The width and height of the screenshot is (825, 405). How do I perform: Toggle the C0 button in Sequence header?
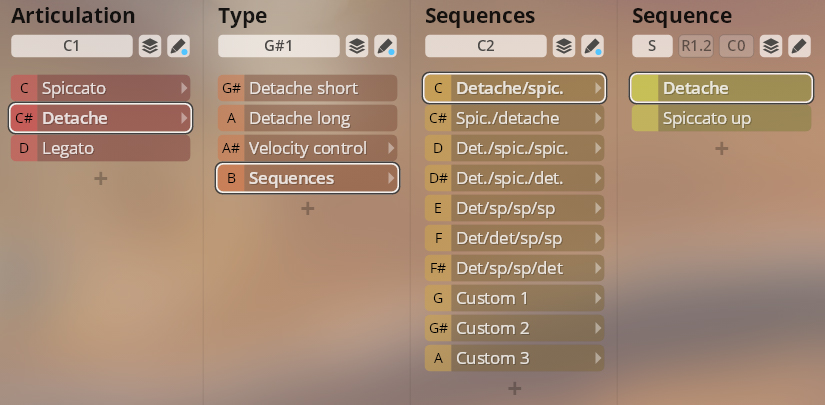coord(736,46)
